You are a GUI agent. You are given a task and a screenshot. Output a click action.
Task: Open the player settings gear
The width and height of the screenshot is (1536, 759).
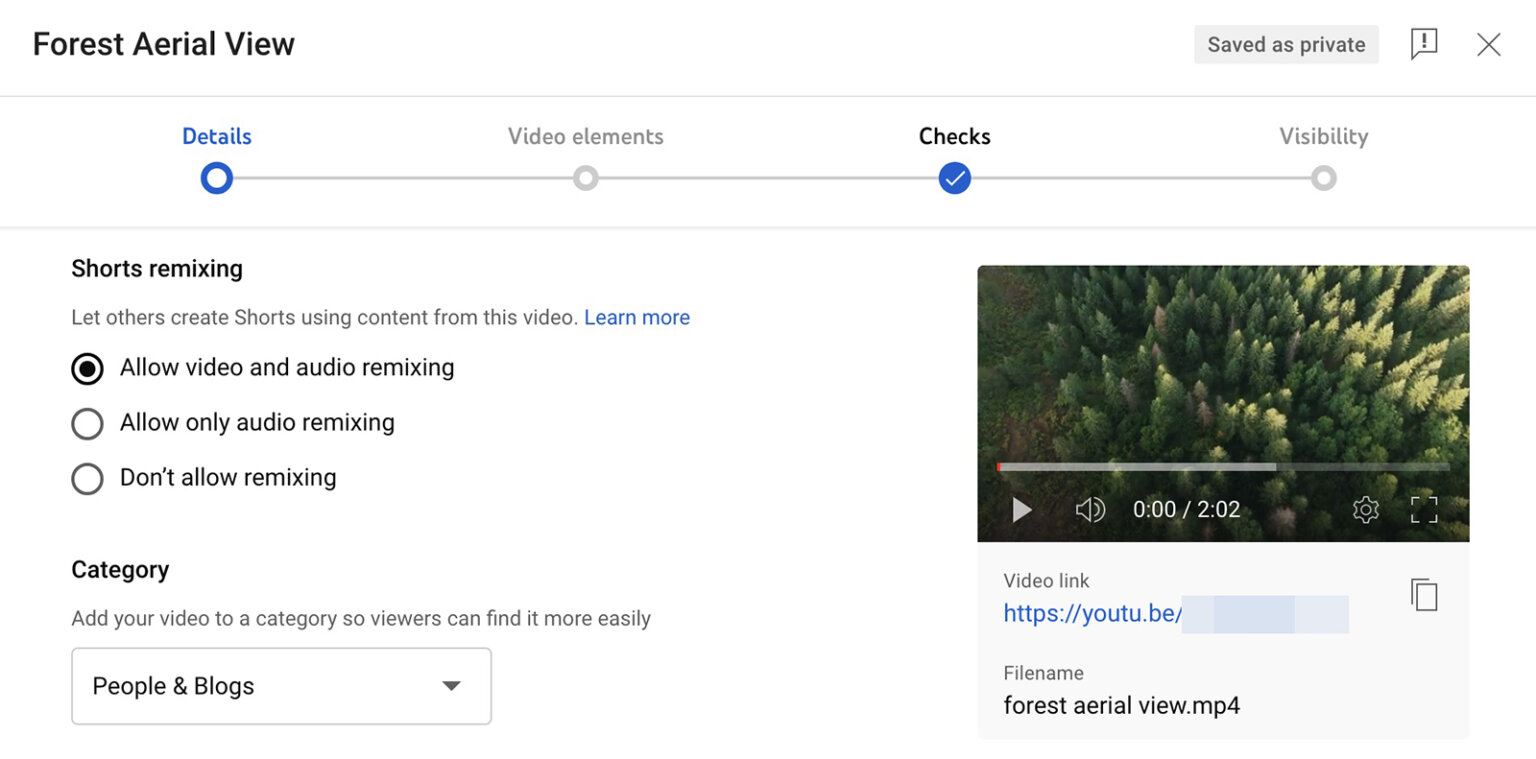tap(1364, 510)
